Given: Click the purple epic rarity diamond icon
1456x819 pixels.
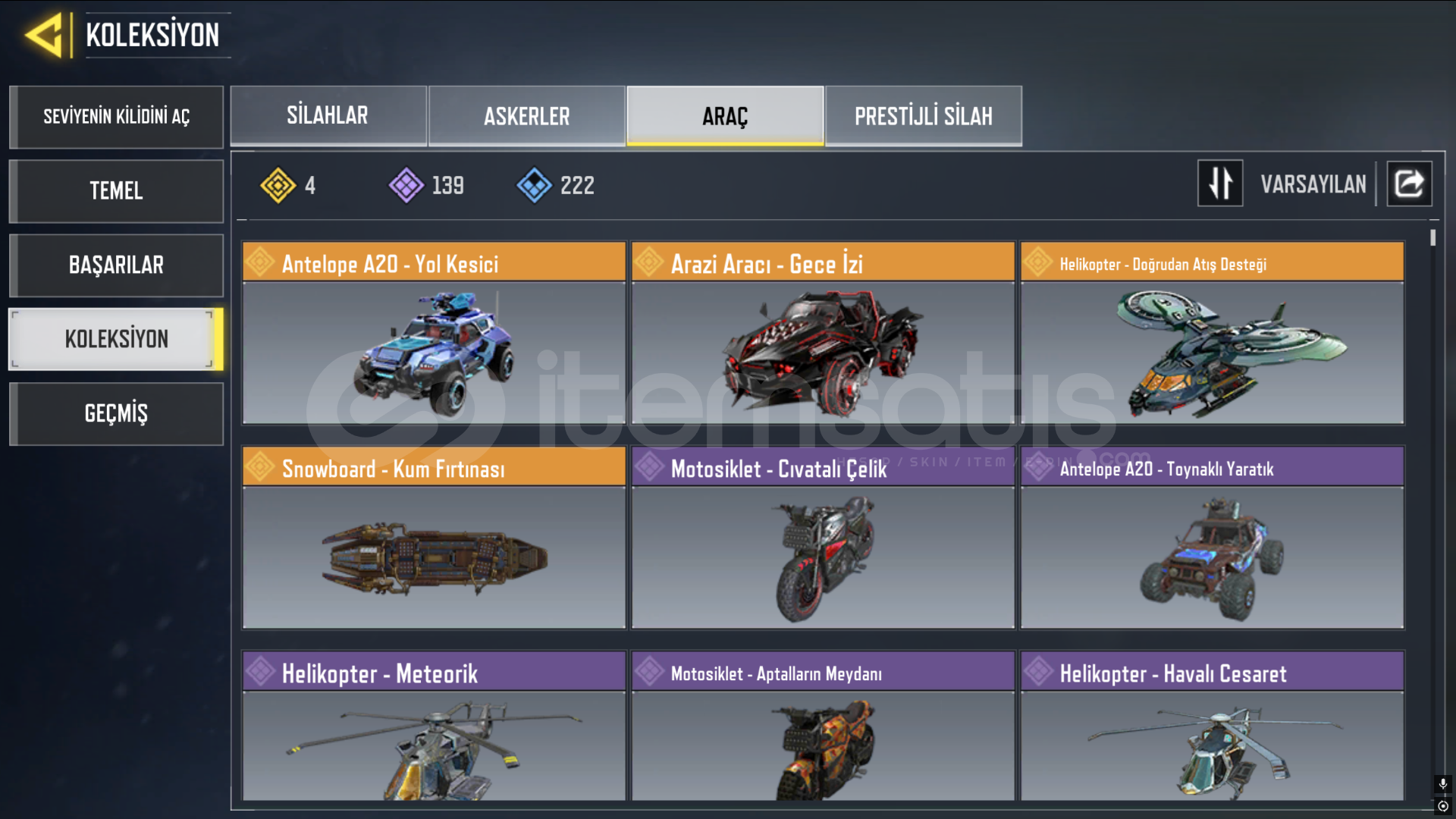Looking at the screenshot, I should click(406, 185).
